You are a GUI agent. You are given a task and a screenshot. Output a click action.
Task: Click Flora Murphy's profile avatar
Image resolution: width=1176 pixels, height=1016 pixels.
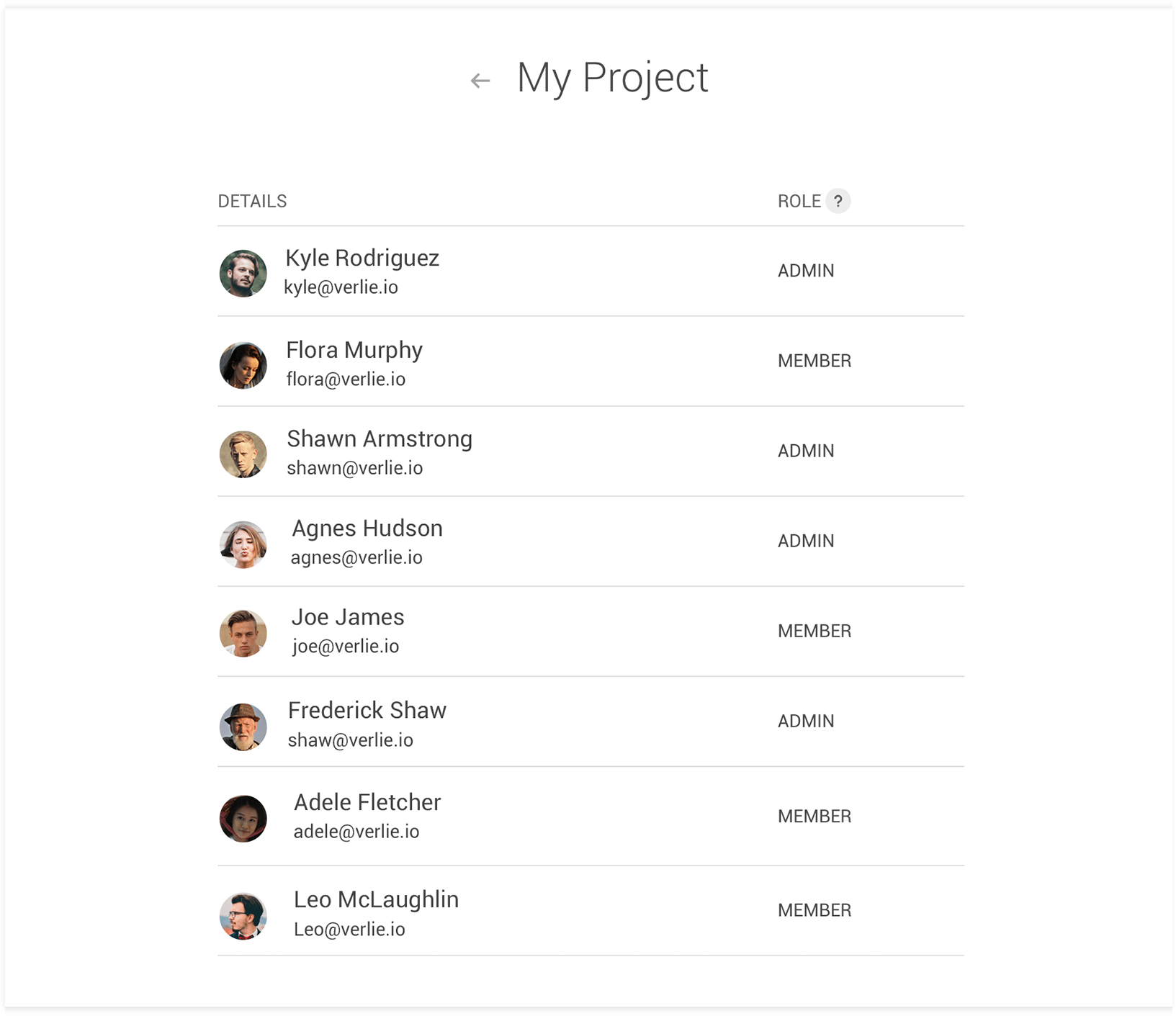[x=243, y=365]
